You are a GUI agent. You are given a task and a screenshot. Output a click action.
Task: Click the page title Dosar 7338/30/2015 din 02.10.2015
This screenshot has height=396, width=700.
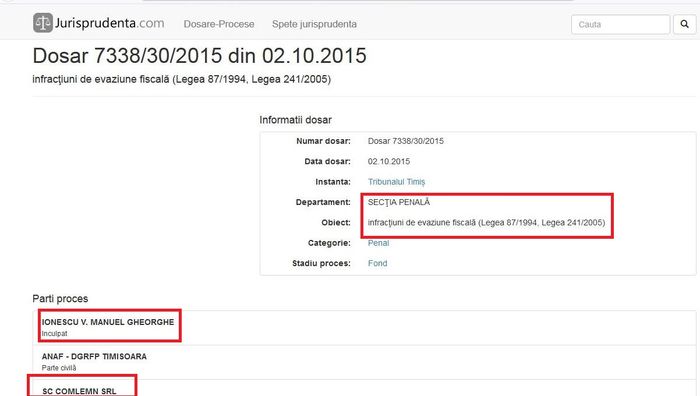(x=200, y=56)
